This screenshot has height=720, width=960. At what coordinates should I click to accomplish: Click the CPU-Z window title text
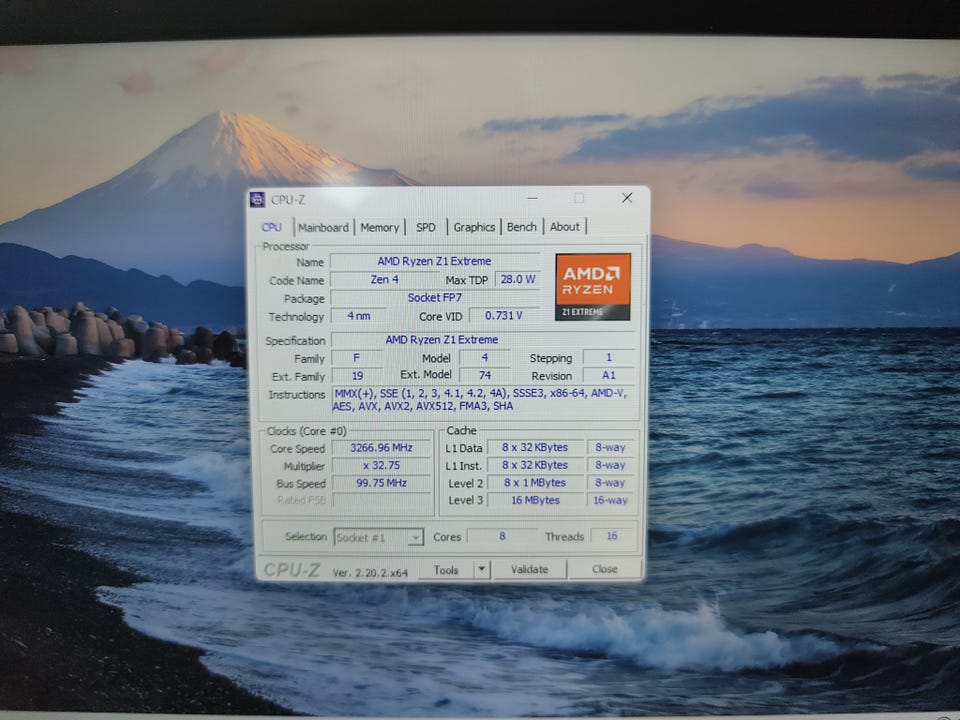coord(288,200)
